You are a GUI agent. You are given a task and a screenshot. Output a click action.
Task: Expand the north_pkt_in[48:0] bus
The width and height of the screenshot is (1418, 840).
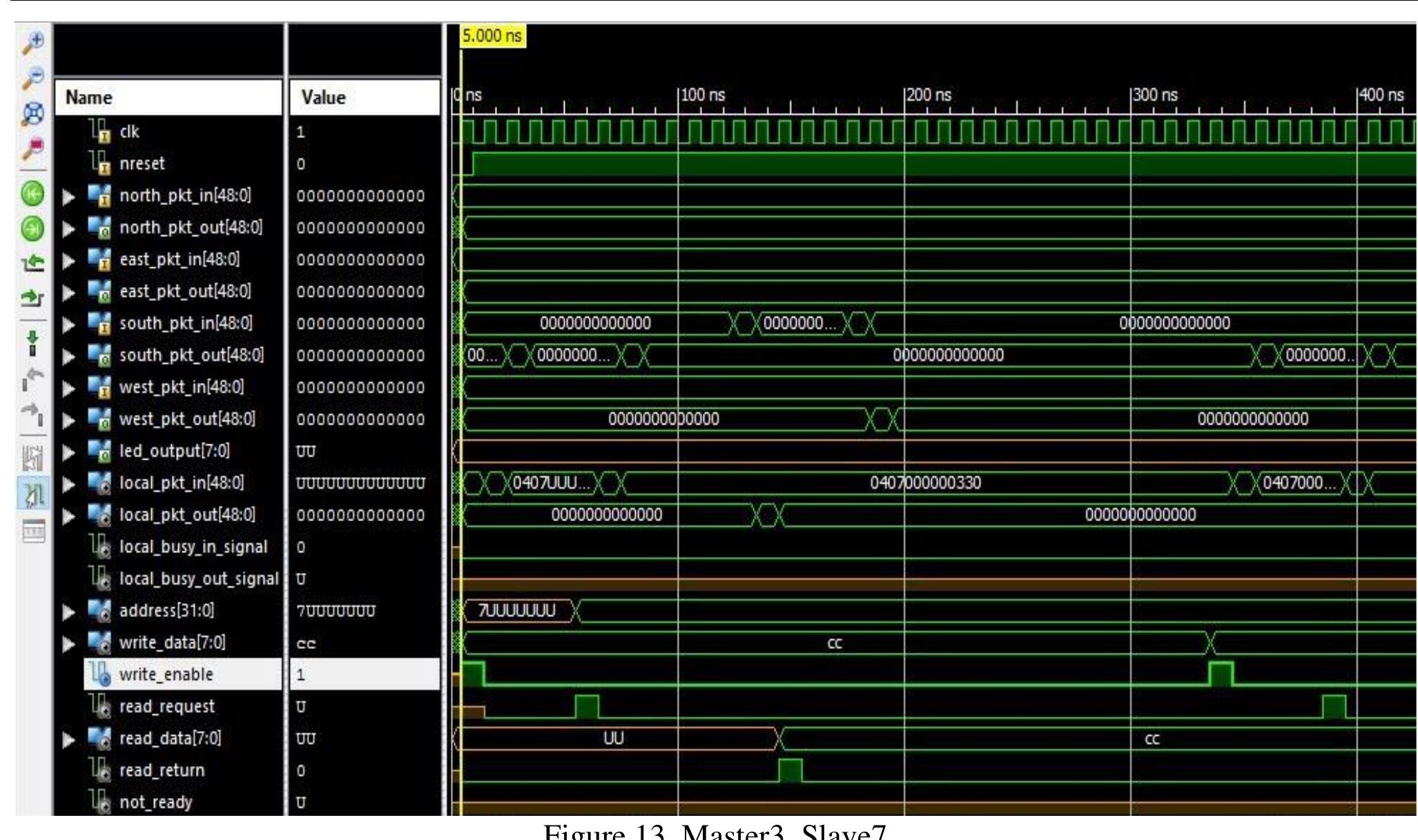click(x=68, y=197)
